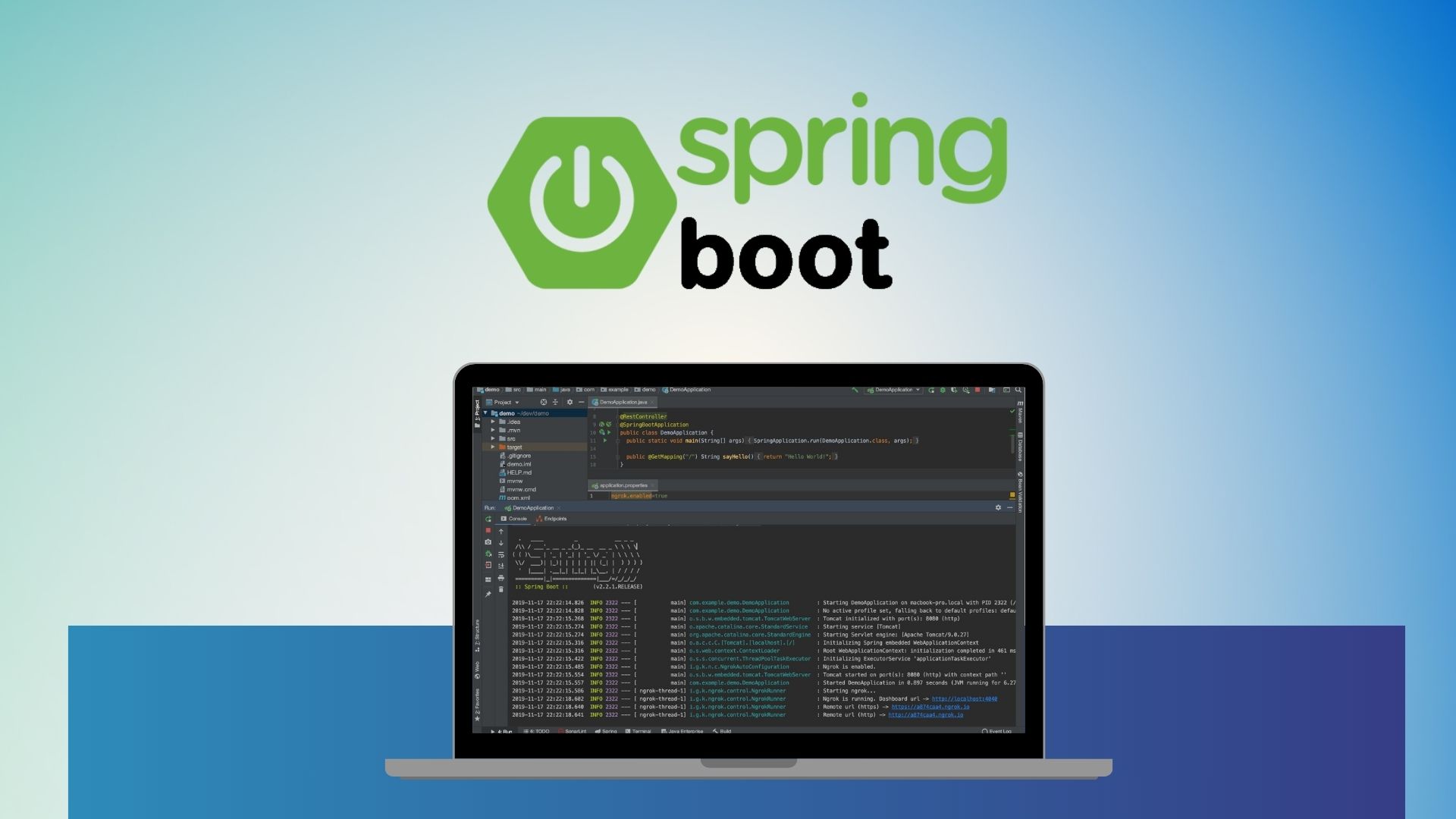Open the https ngrok.io remote link
Image resolution: width=1456 pixels, height=819 pixels.
[x=930, y=707]
